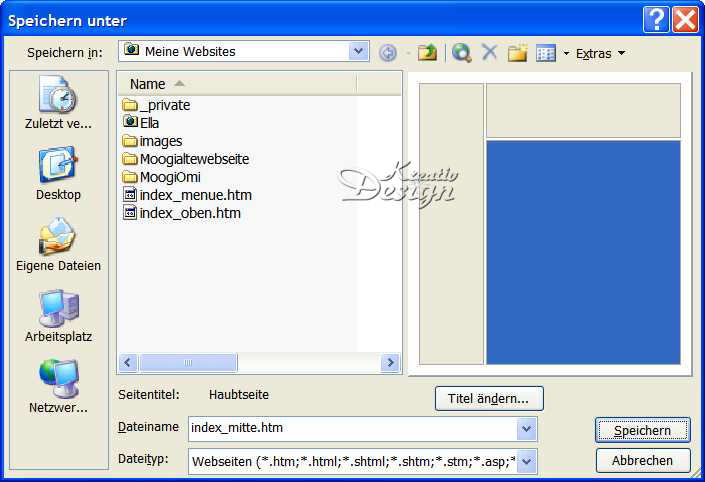Click the help question mark button
This screenshot has height=482, width=705.
coord(656,19)
